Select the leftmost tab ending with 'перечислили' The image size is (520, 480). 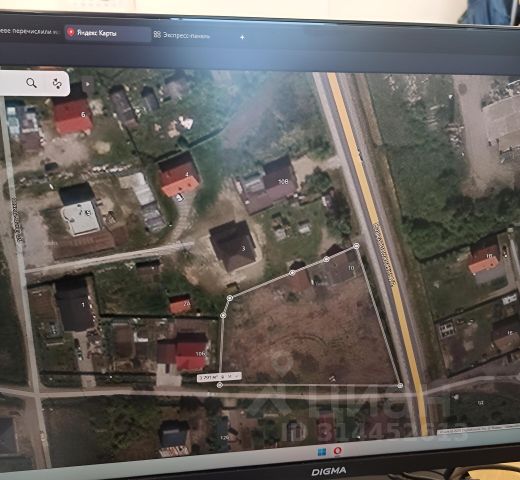[x=29, y=32]
